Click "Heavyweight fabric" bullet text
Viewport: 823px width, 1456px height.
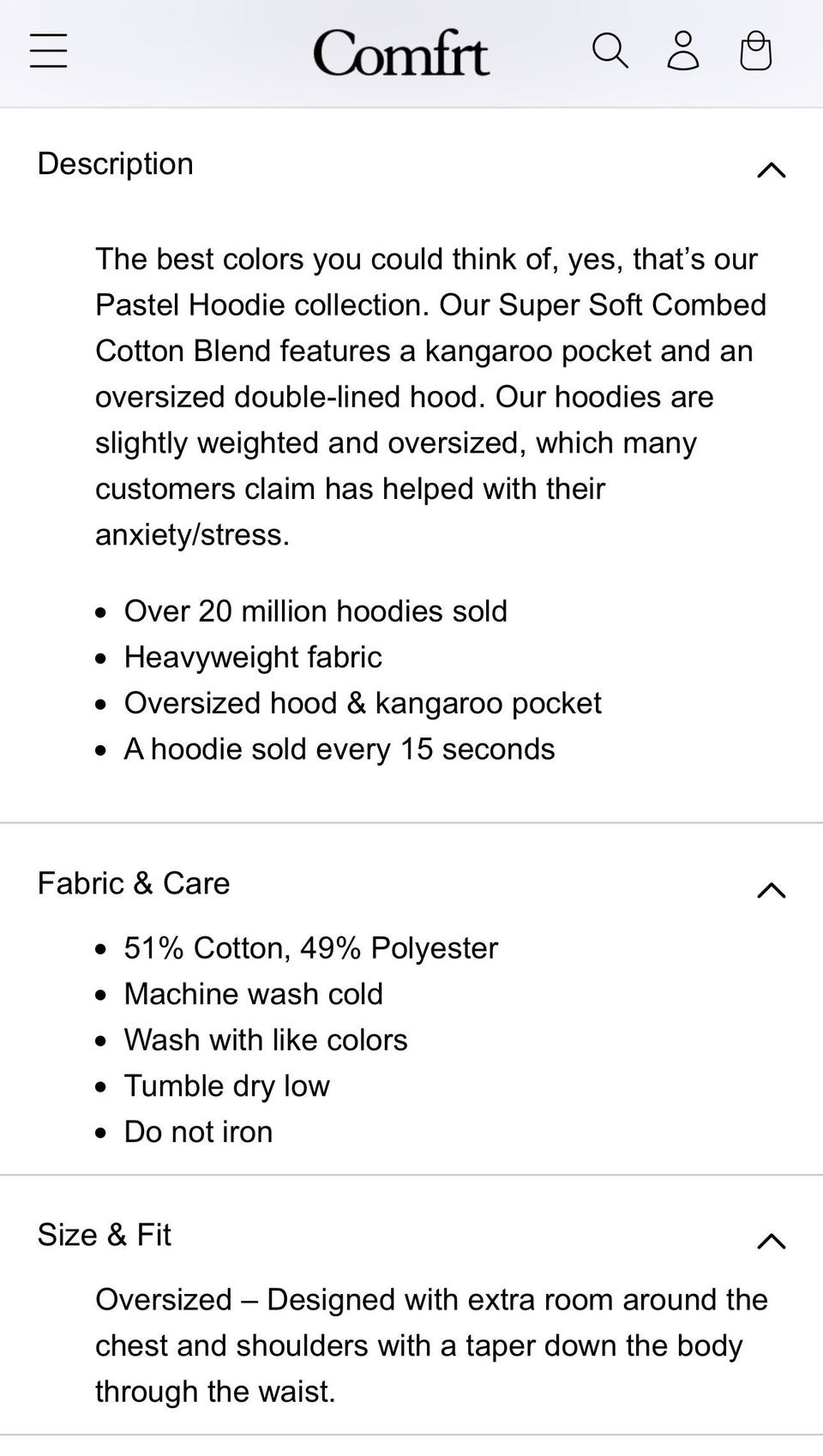[x=253, y=657]
